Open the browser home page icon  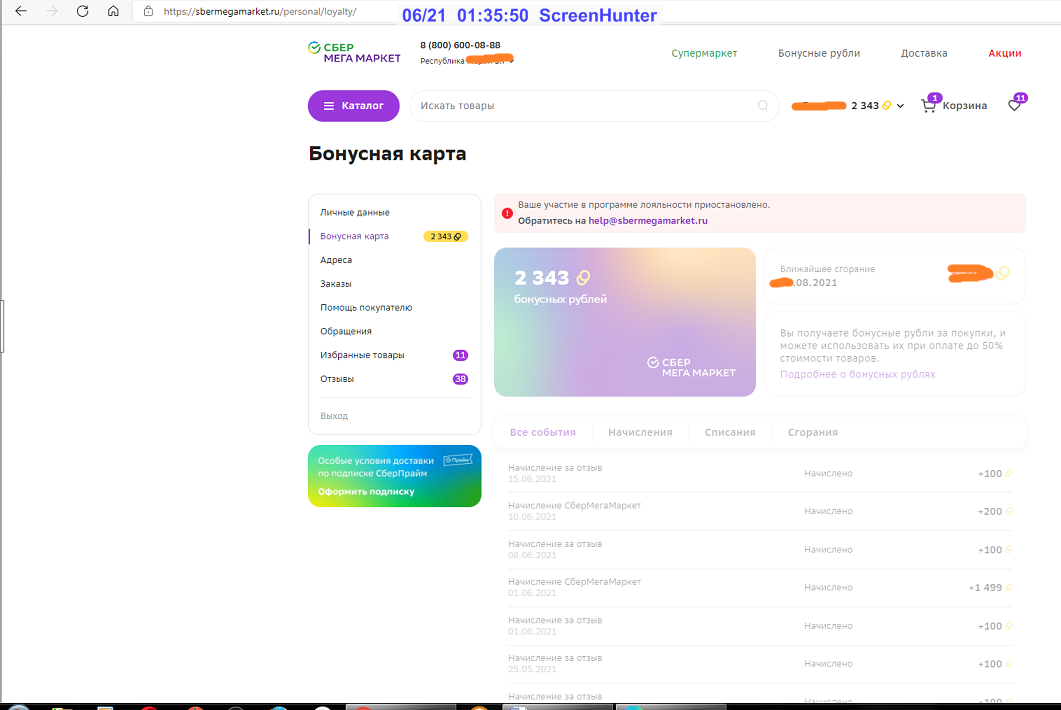pos(113,11)
